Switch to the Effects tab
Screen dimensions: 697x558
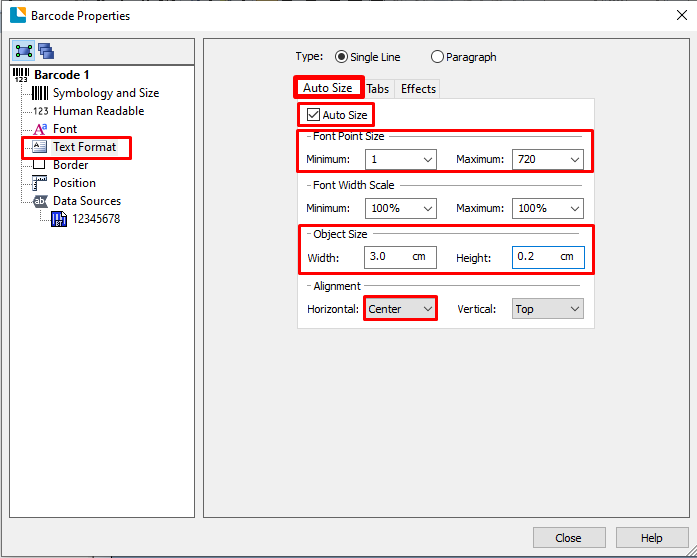coord(418,89)
